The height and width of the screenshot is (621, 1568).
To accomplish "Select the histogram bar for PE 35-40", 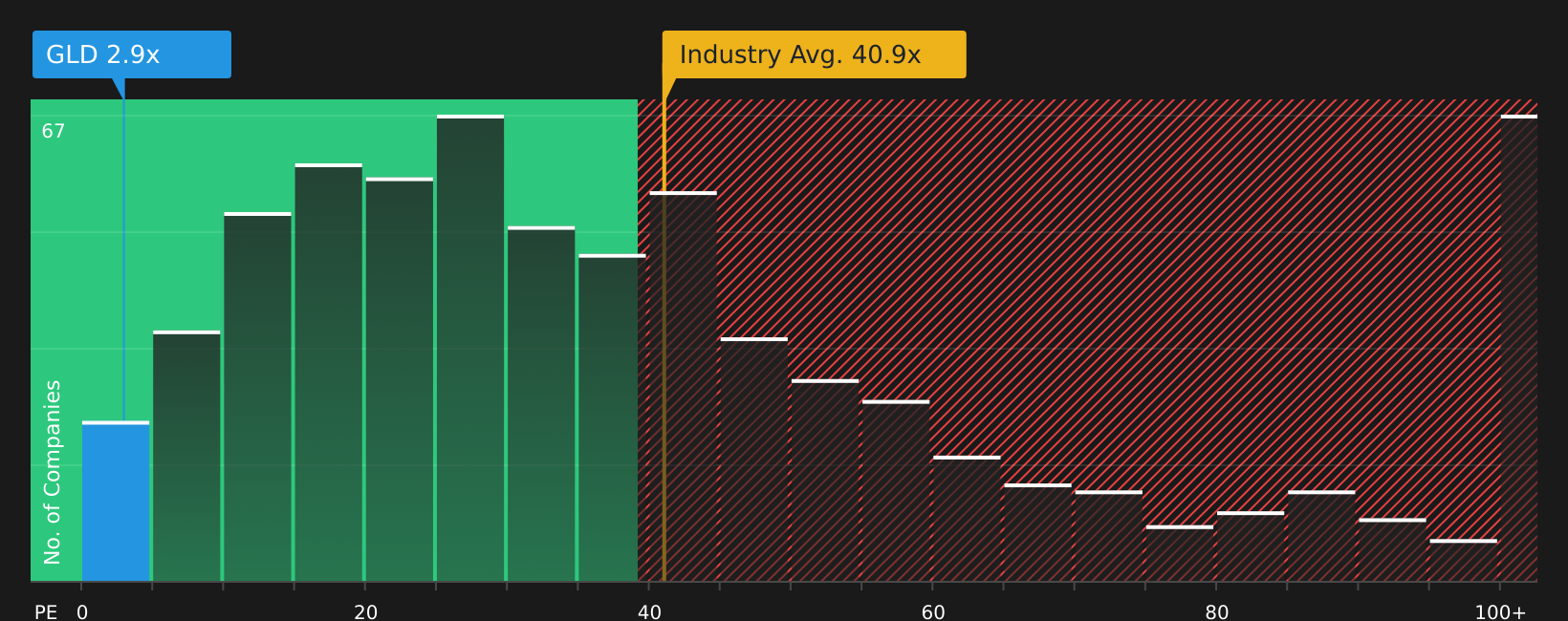I will [x=612, y=418].
